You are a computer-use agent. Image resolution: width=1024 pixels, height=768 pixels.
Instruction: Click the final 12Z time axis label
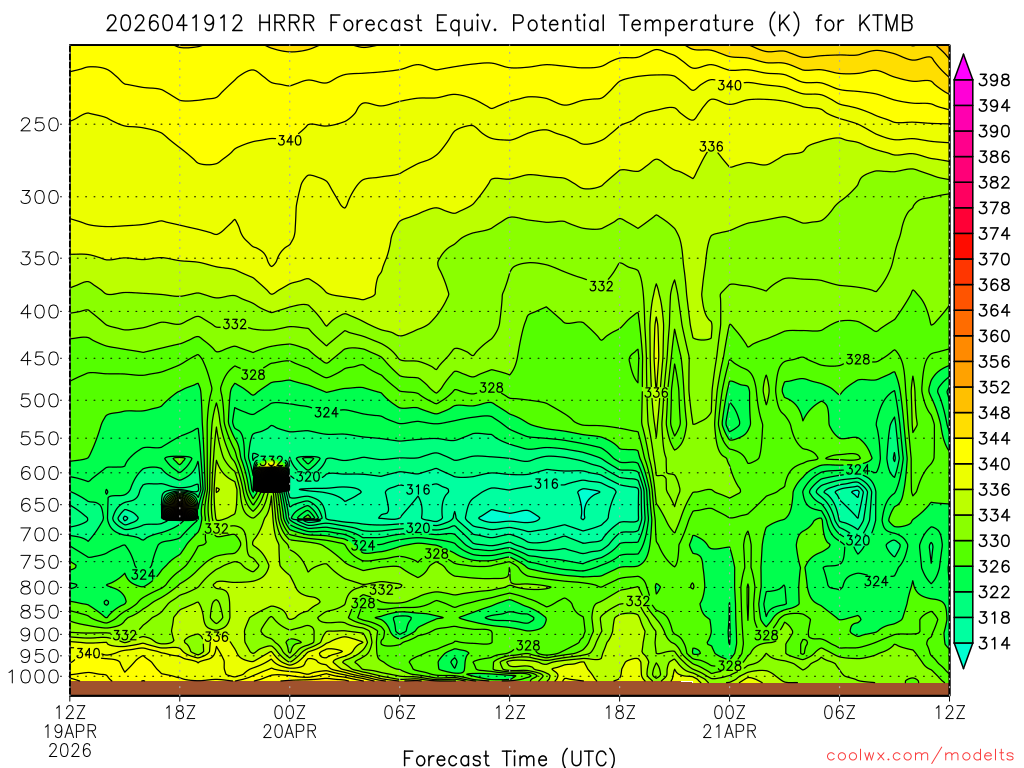[950, 712]
